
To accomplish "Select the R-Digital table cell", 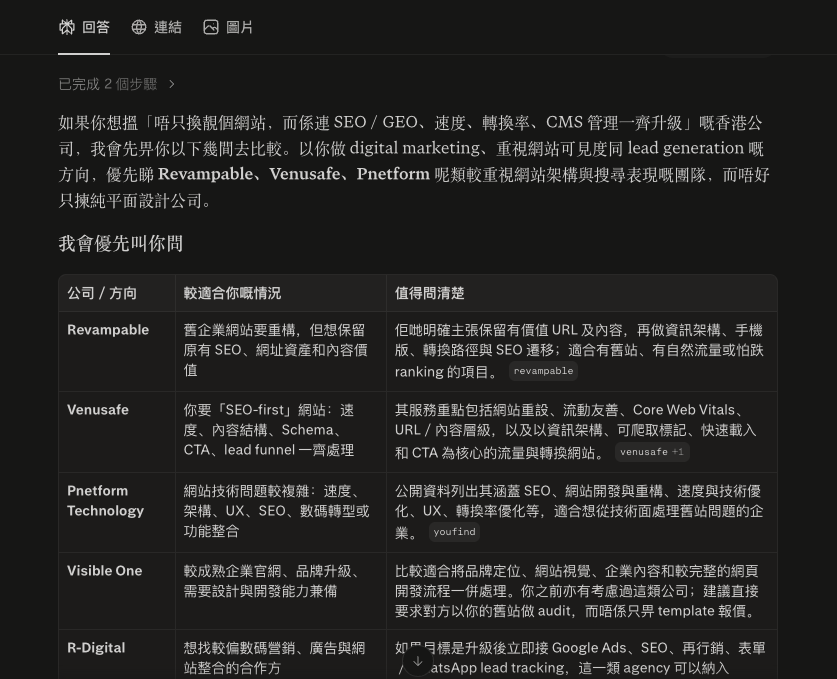I will (x=117, y=654).
